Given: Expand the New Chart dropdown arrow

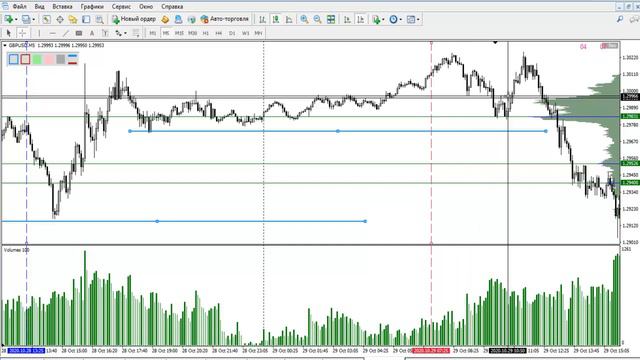Looking at the screenshot, I should click(x=16, y=19).
